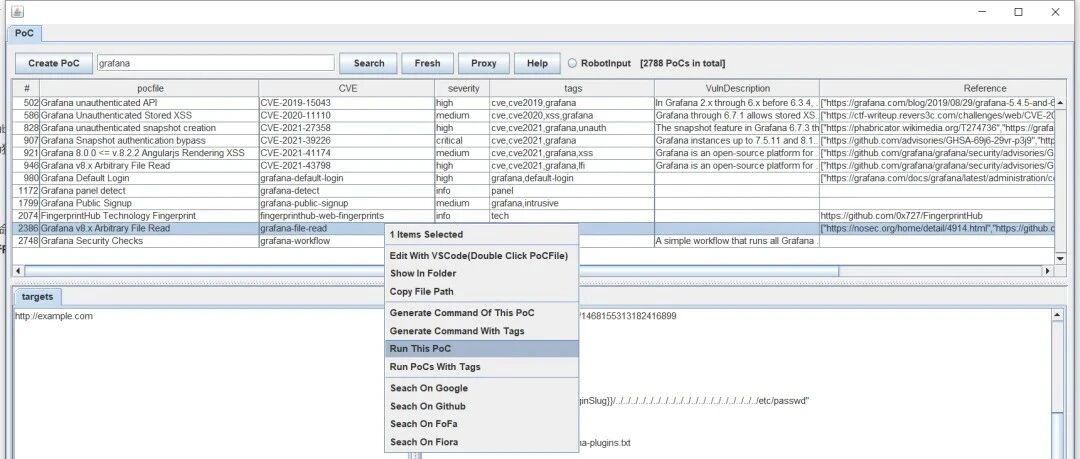
Task: Click table horizontal scrollbar left arrow
Action: (x=19, y=271)
